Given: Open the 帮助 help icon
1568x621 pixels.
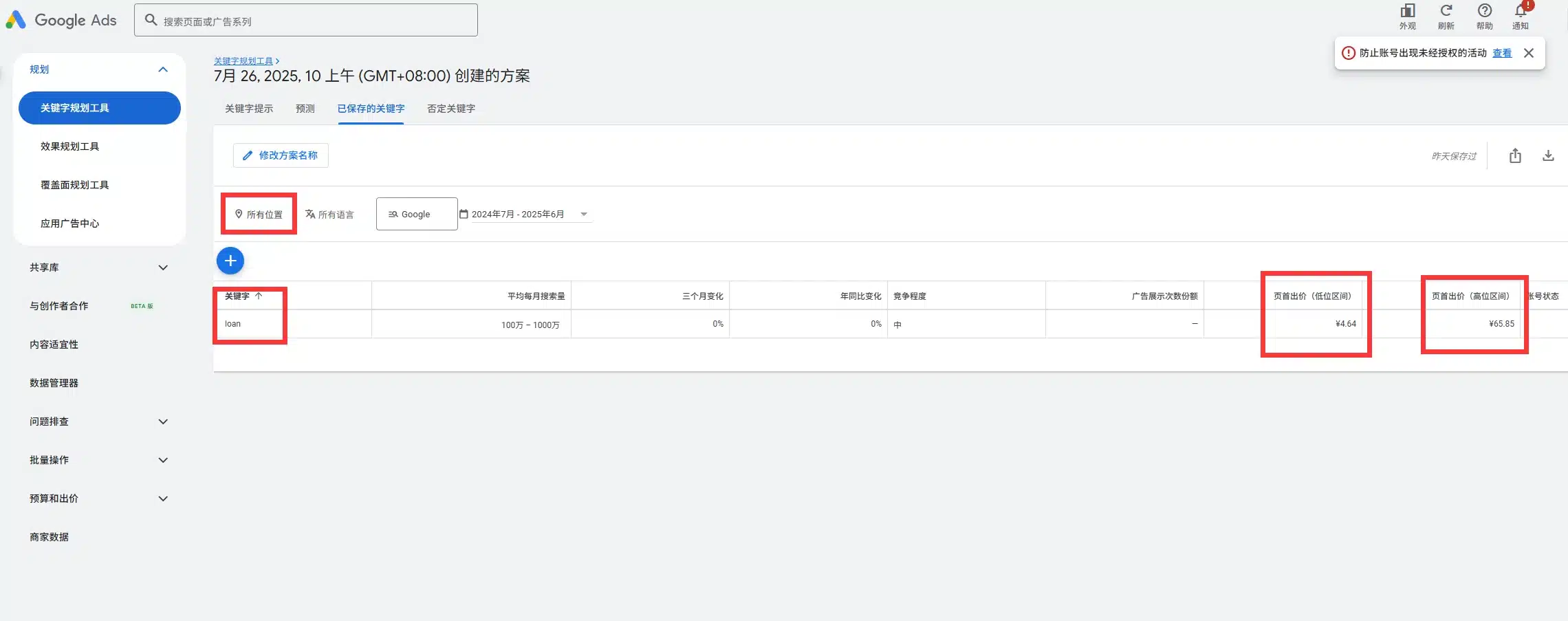Looking at the screenshot, I should [1484, 12].
